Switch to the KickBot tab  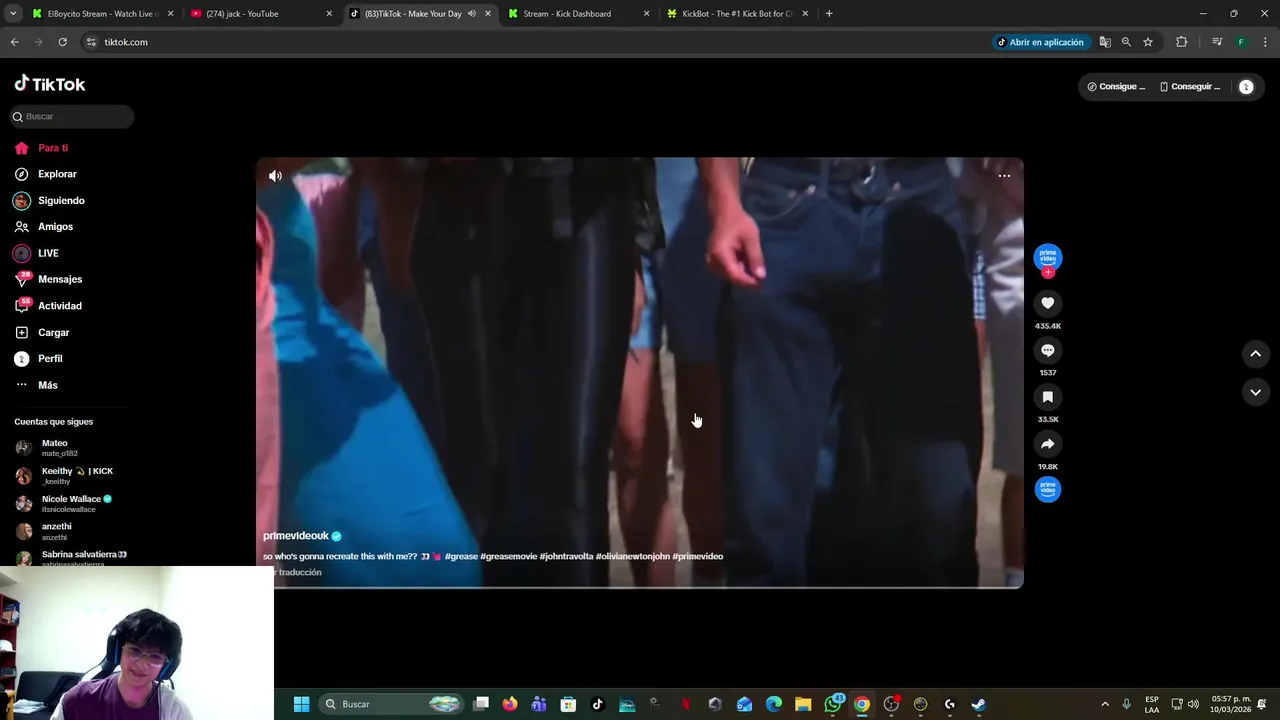tap(738, 14)
